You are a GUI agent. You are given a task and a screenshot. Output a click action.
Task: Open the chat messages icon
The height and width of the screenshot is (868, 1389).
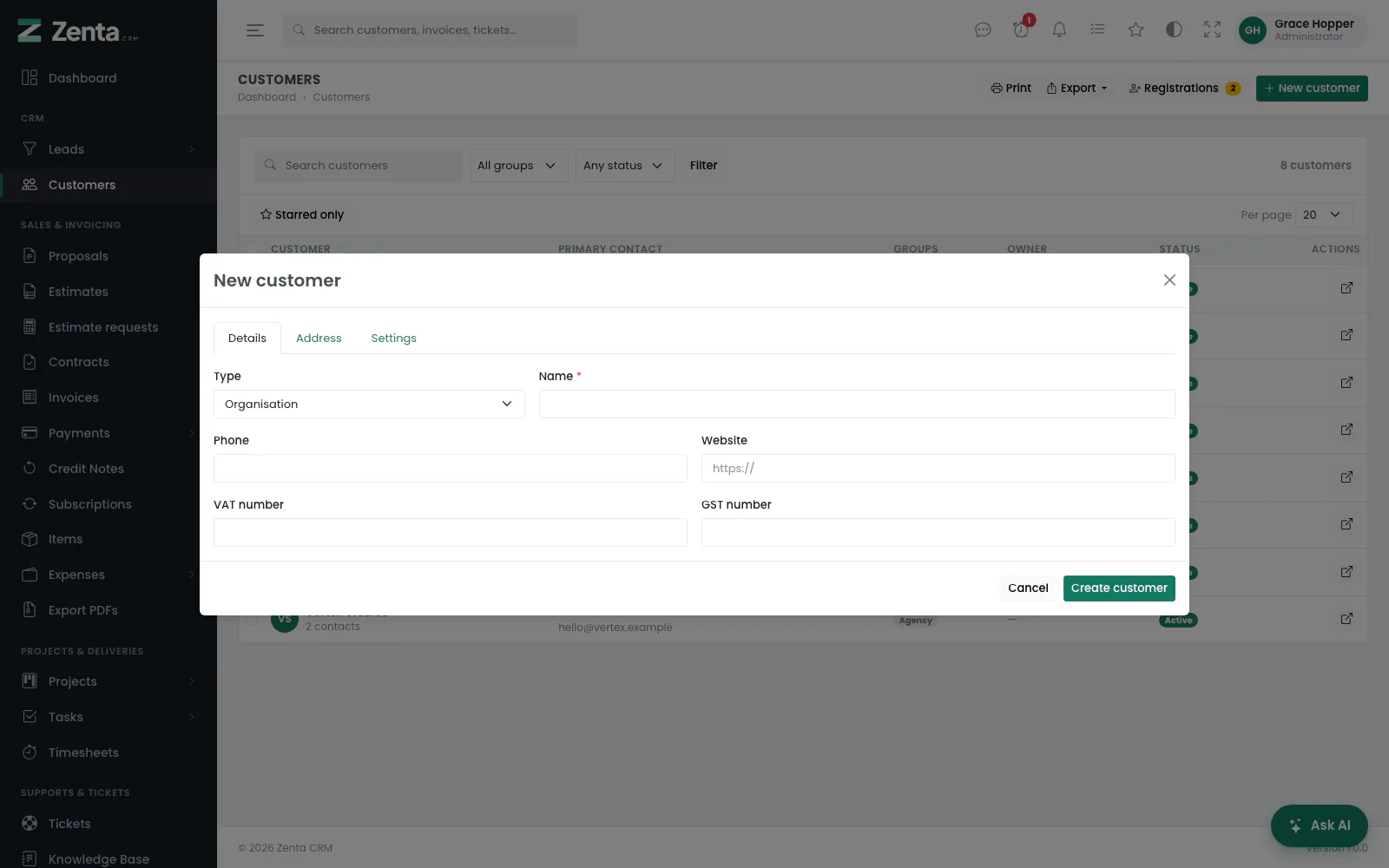click(983, 30)
